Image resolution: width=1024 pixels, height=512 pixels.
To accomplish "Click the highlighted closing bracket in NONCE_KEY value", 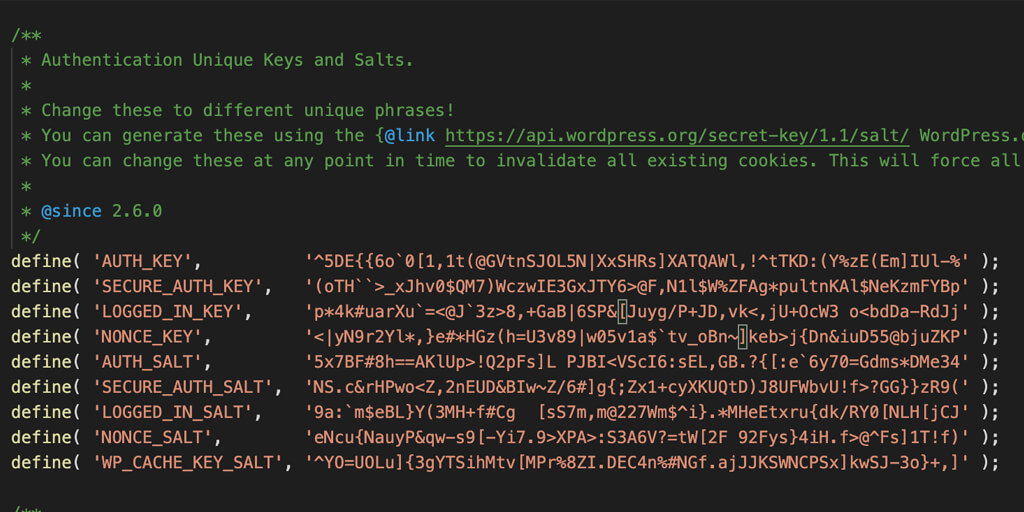I will 743,338.
